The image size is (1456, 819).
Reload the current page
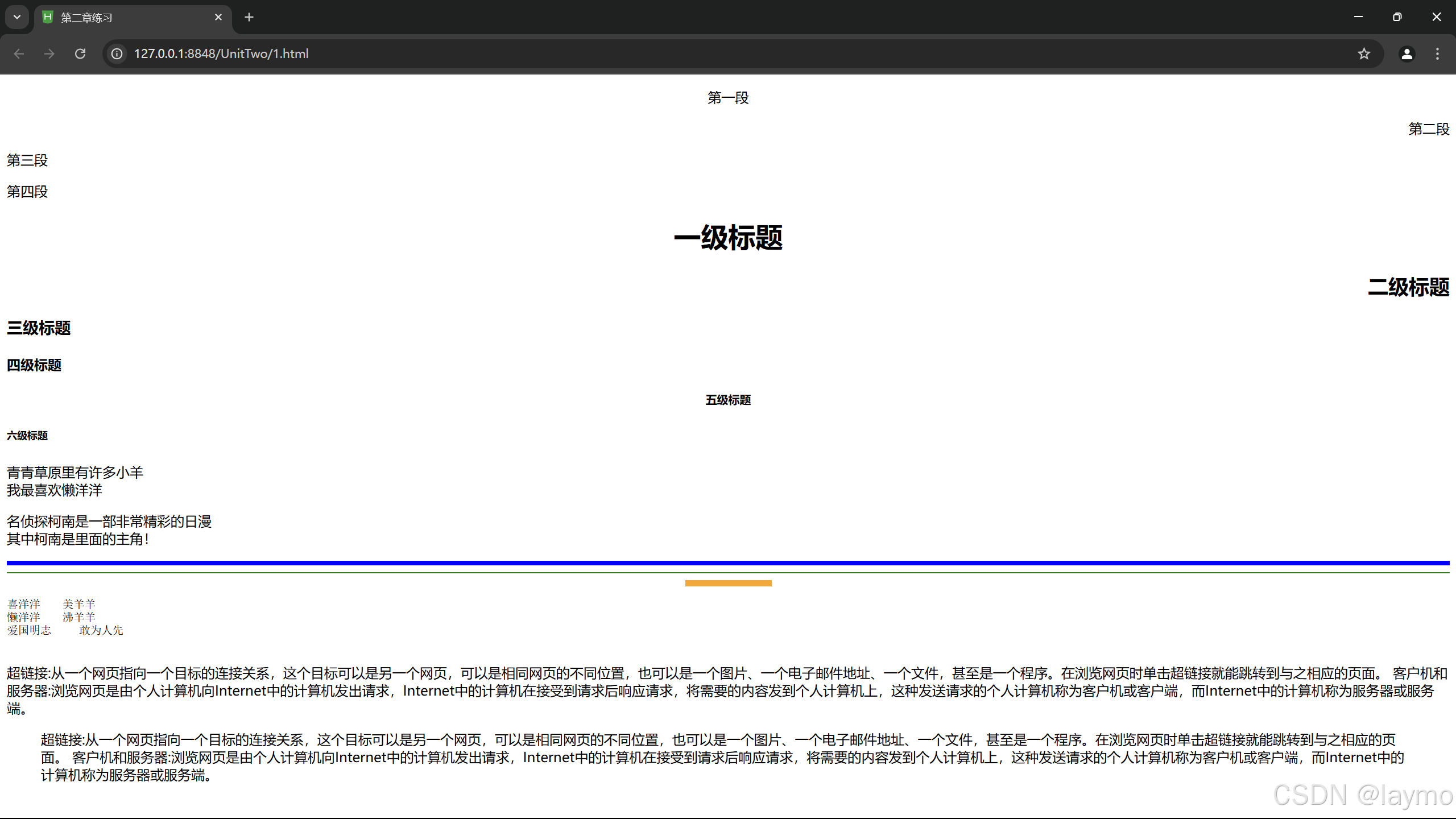click(x=80, y=53)
